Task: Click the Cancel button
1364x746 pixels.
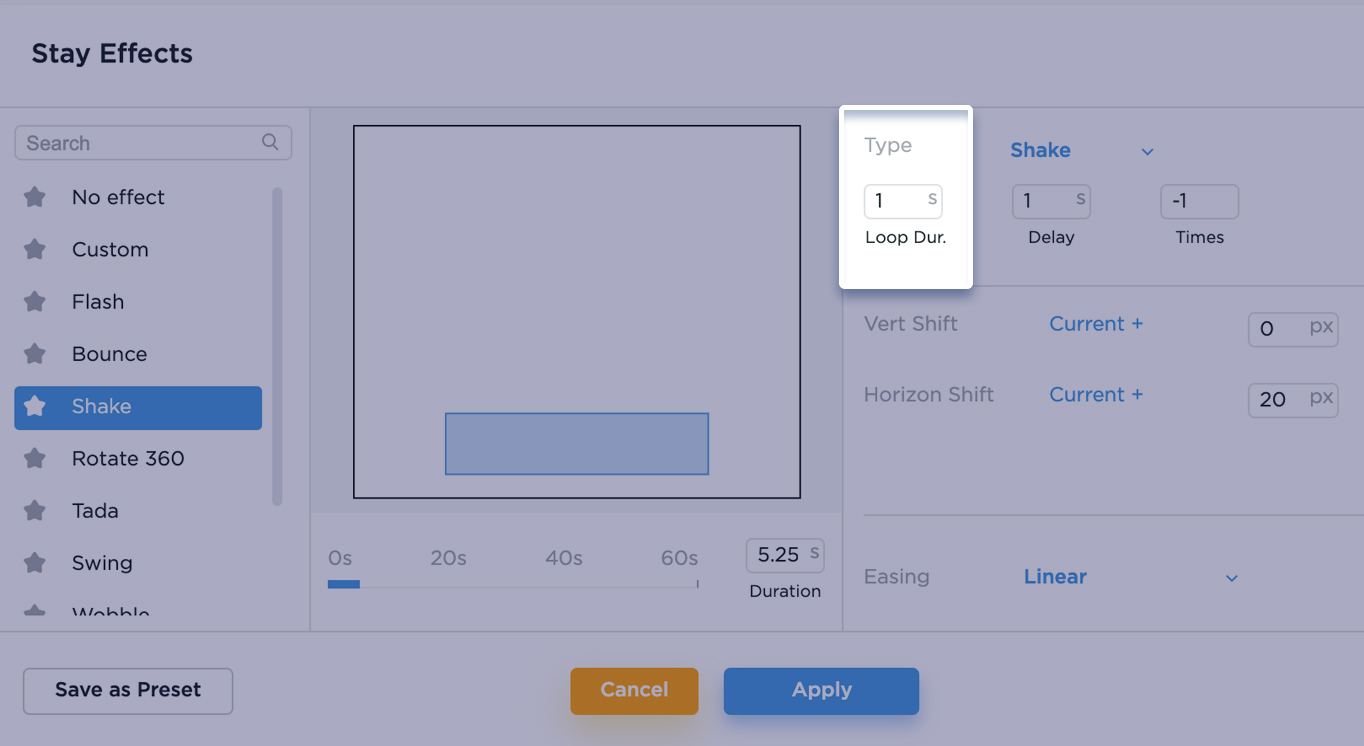Action: tap(634, 690)
